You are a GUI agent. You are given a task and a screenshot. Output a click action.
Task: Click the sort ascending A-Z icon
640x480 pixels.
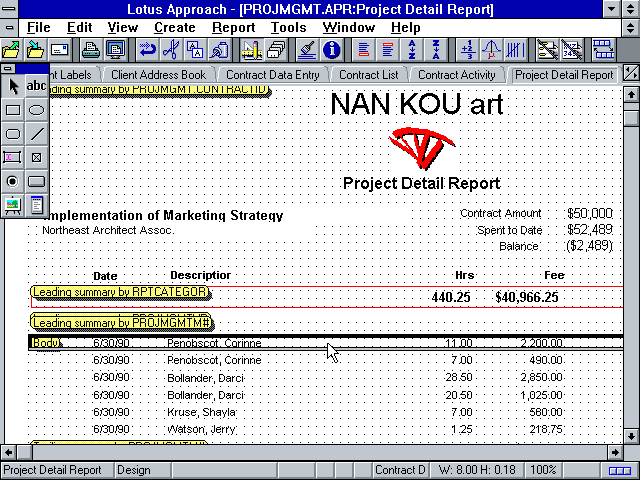click(x=411, y=50)
